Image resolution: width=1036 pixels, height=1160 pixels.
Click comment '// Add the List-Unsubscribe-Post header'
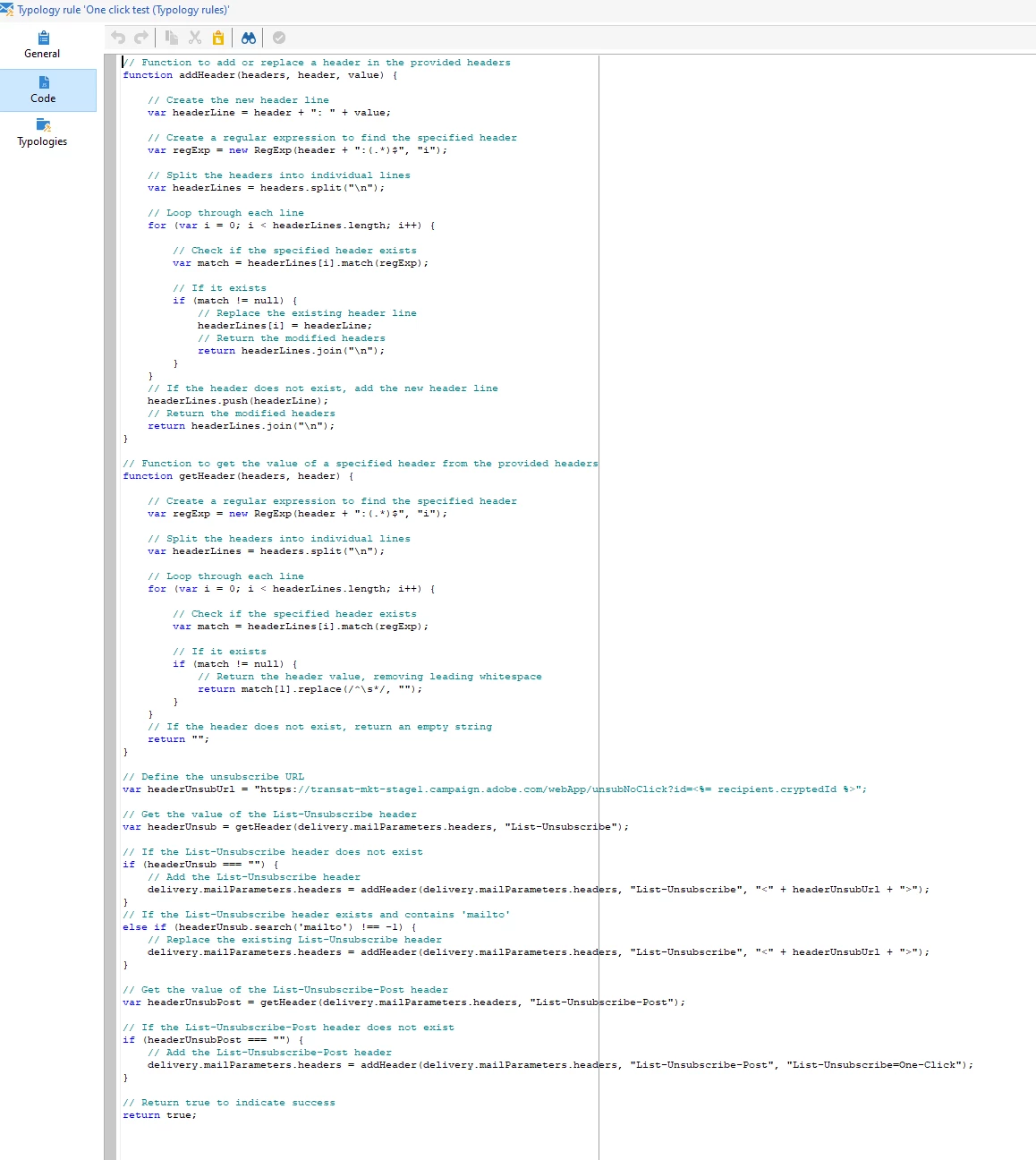point(269,1053)
